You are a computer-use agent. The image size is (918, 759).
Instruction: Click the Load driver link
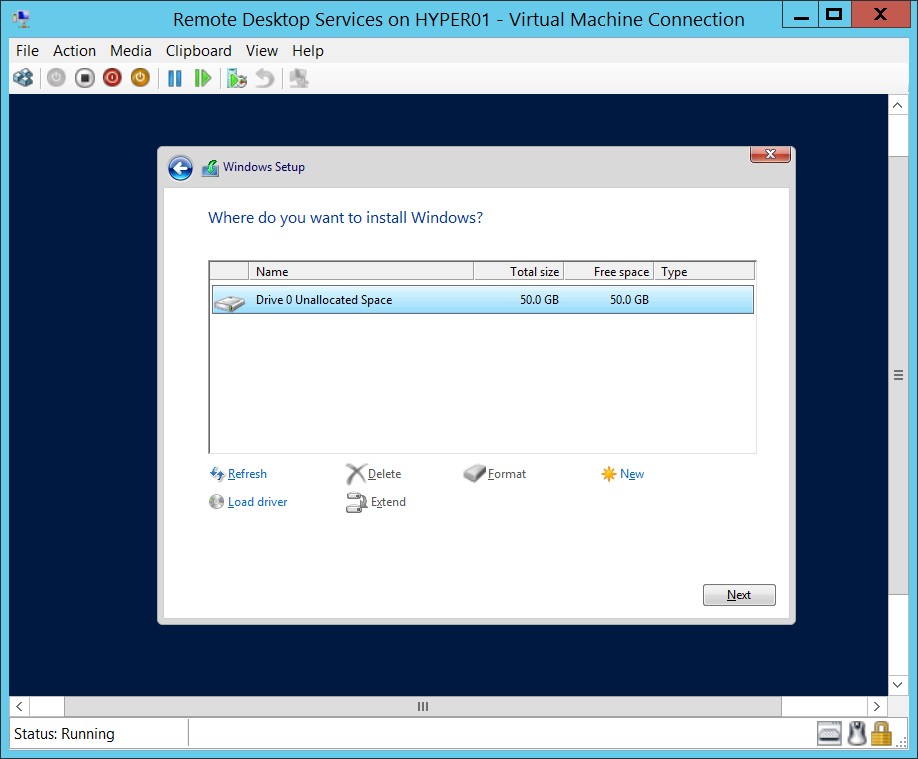[x=258, y=502]
